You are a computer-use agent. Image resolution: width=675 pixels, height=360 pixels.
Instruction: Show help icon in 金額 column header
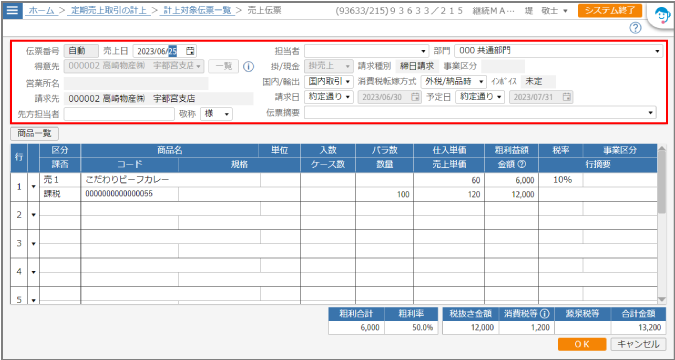[x=523, y=164]
